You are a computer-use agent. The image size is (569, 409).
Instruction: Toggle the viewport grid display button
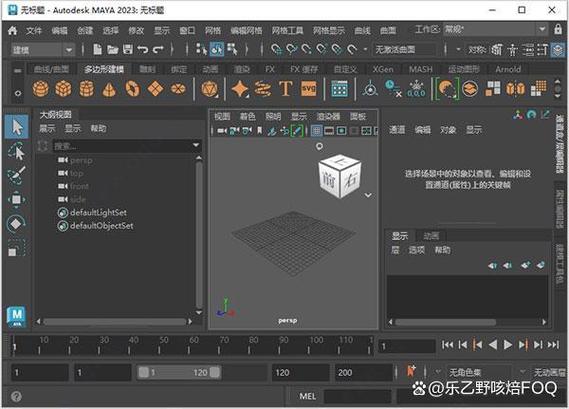point(316,131)
